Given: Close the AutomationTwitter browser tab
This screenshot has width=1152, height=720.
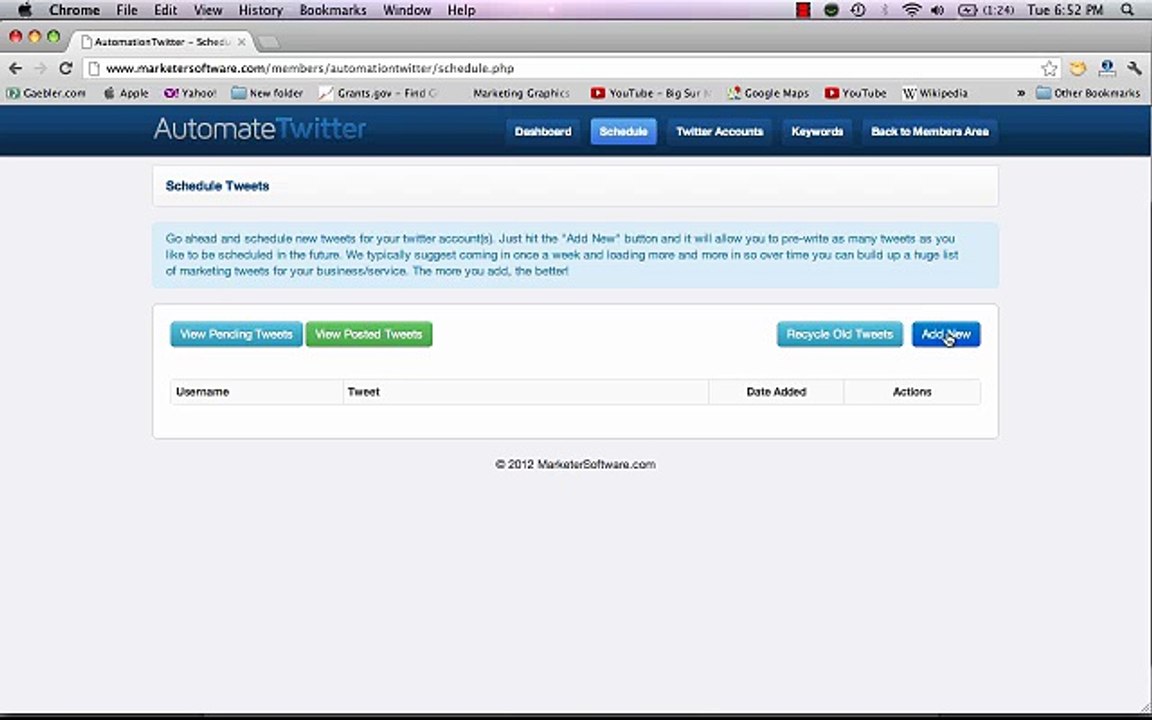Looking at the screenshot, I should (241, 42).
